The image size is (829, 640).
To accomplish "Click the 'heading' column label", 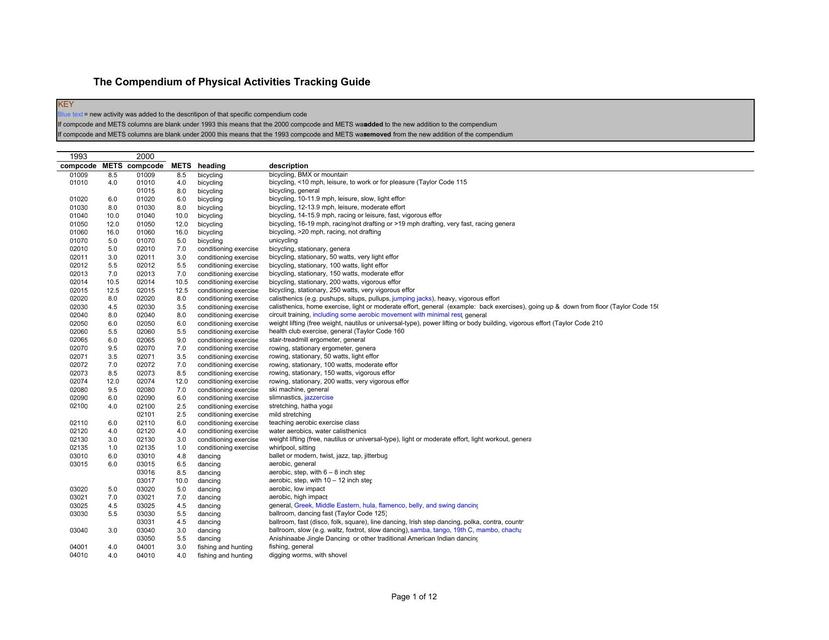I will pyautogui.click(x=211, y=166).
